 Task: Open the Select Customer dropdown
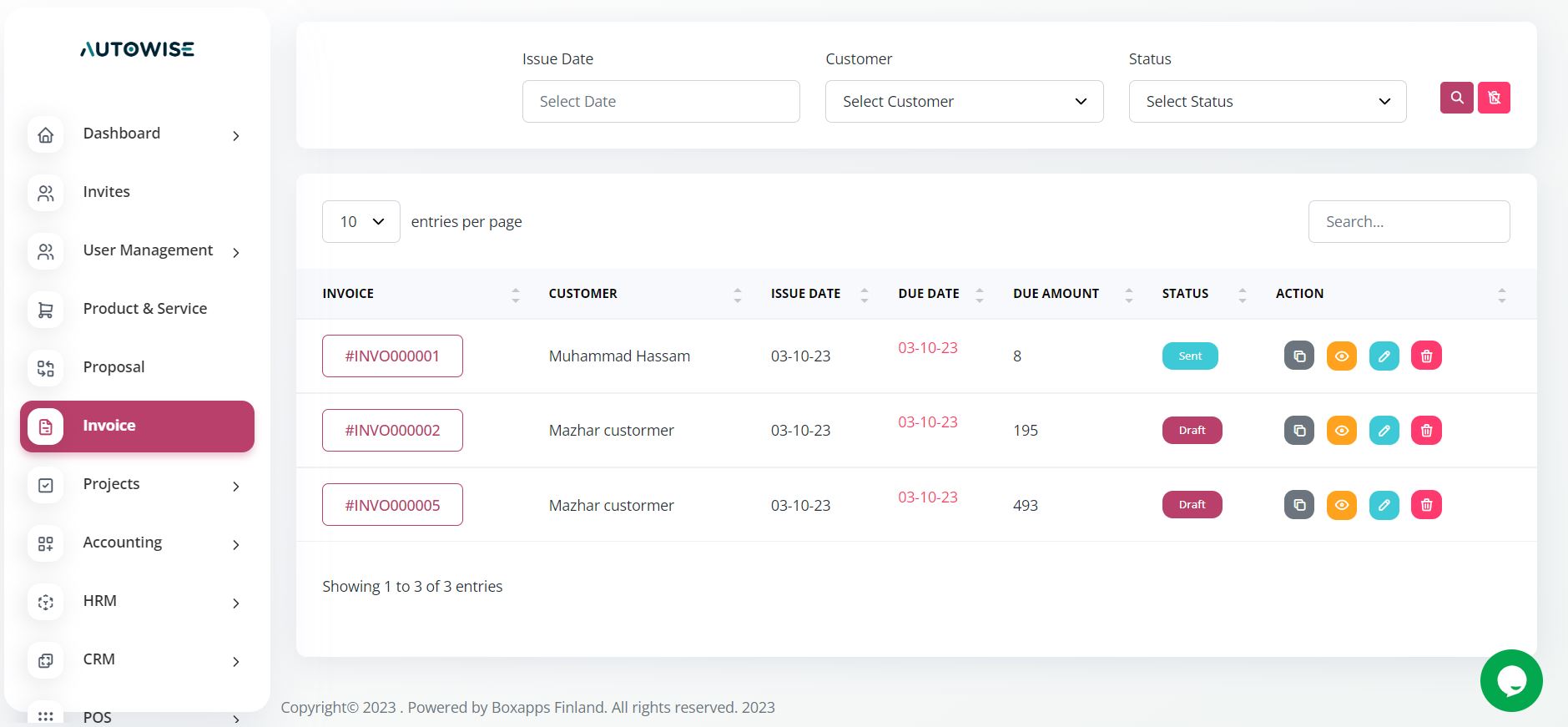click(x=964, y=101)
